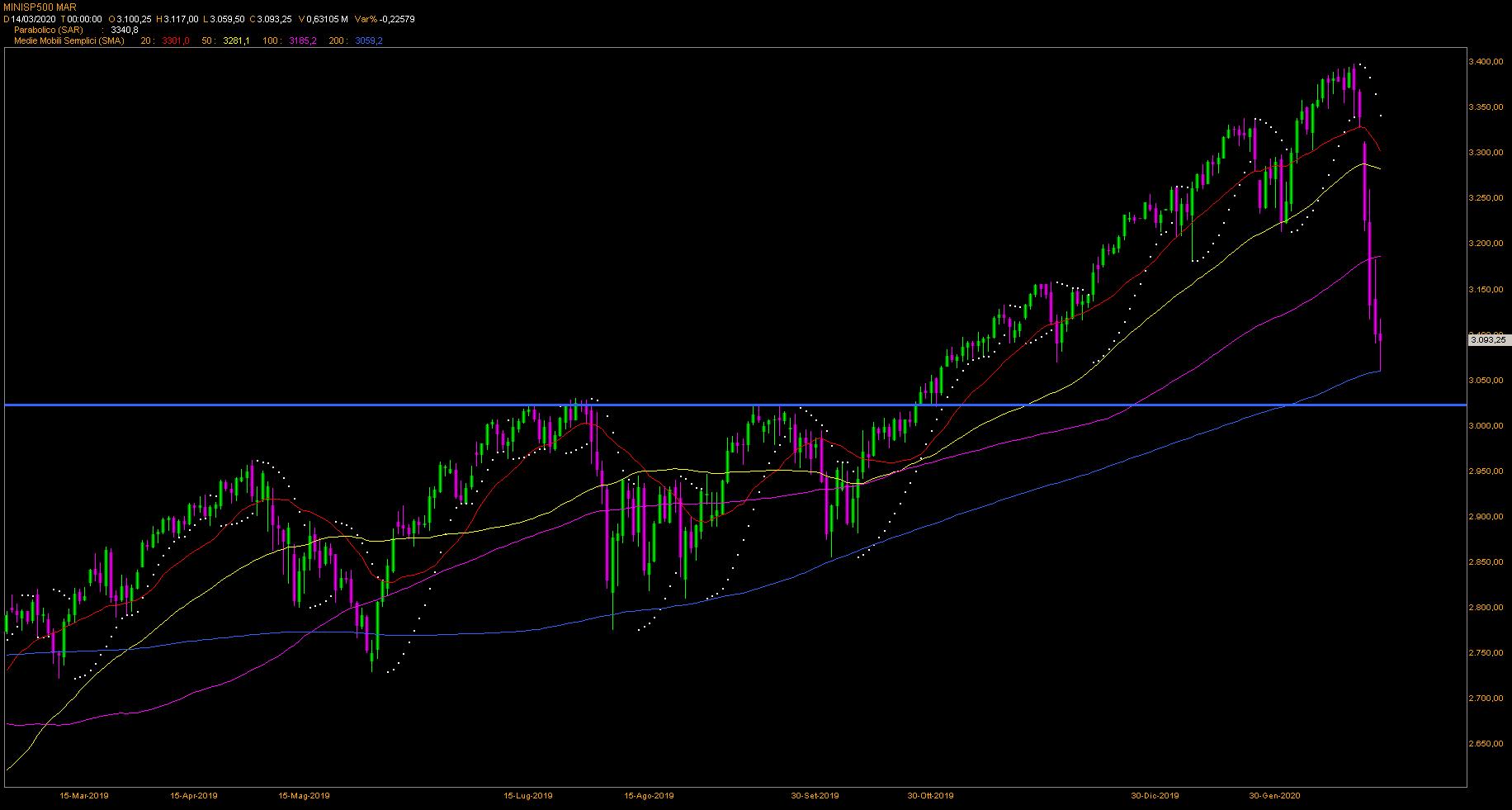Click the 15-Mag-2019 date axis label

305,796
